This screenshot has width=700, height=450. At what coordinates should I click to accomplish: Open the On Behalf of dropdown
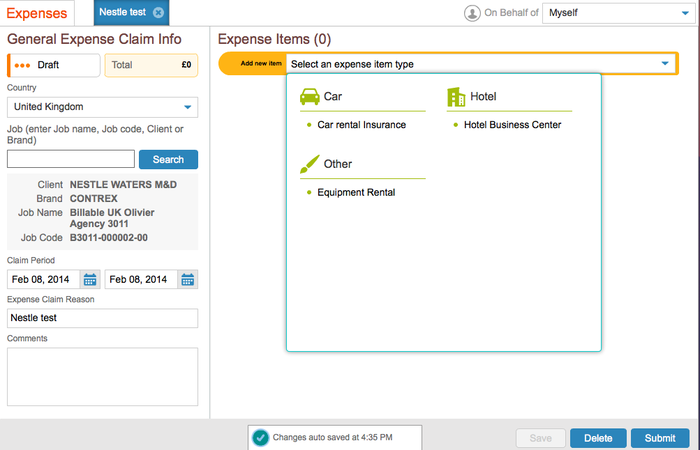click(618, 13)
